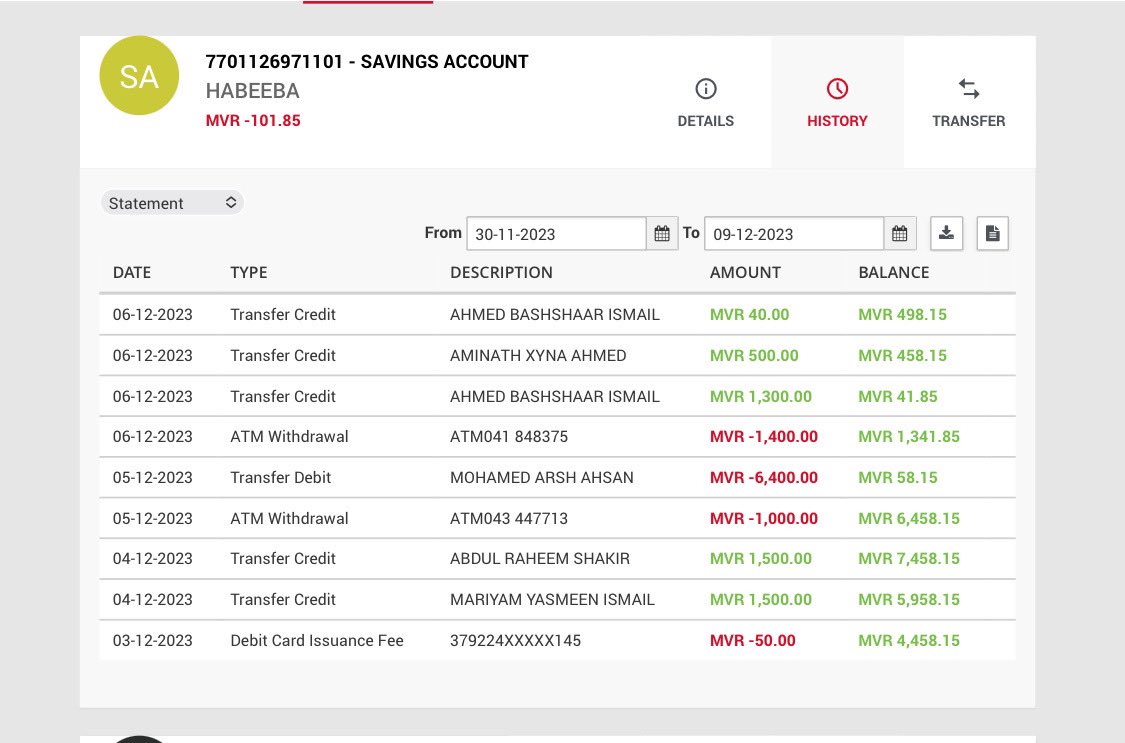Open the To date calendar picker
The image size is (1125, 743).
900,234
